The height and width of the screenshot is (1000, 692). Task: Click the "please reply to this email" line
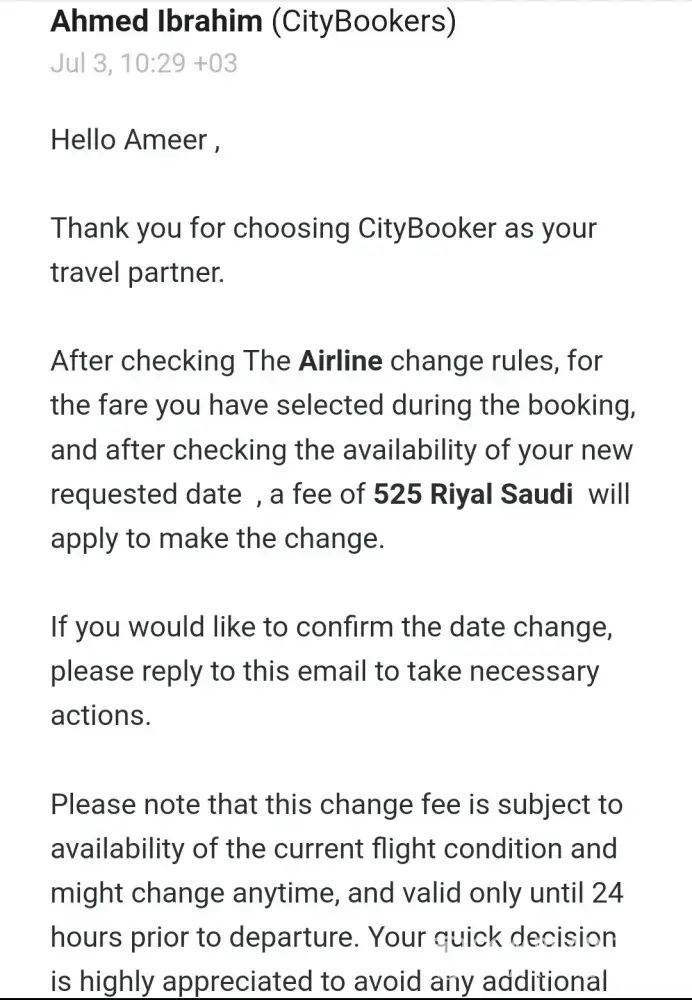pos(325,671)
